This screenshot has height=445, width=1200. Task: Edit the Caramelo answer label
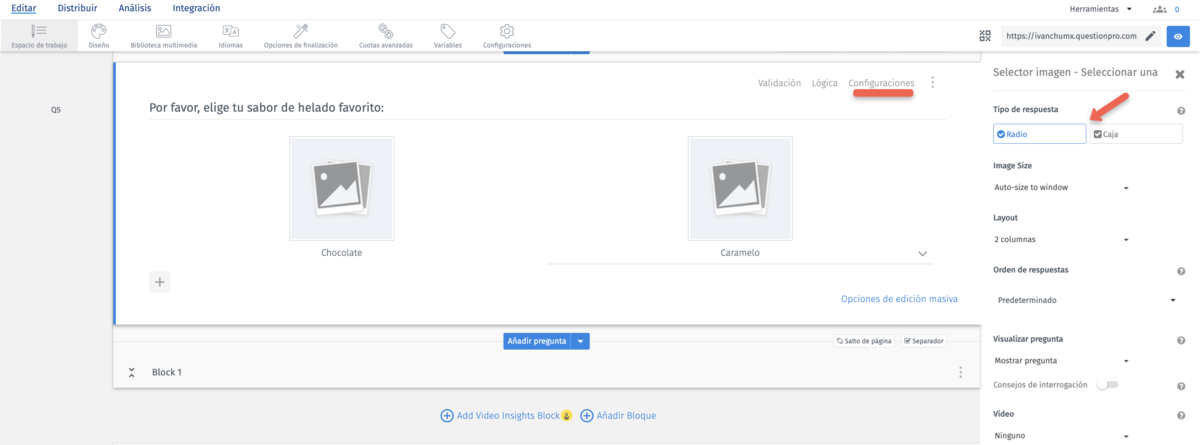[x=740, y=253]
